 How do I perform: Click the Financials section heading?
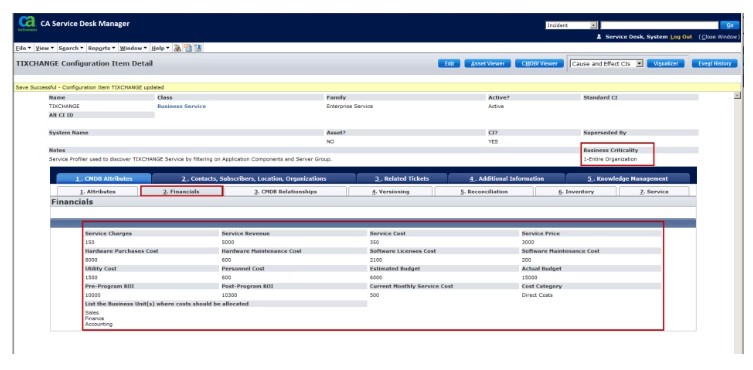(72, 202)
